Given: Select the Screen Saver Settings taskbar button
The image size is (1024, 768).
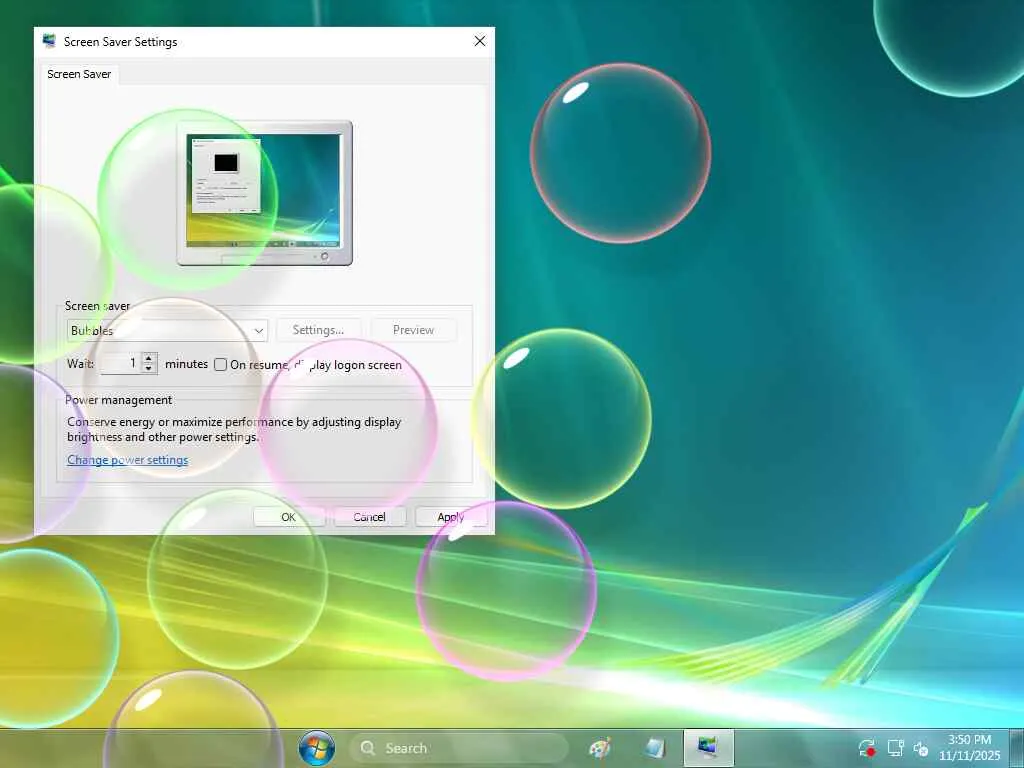Looking at the screenshot, I should (709, 748).
